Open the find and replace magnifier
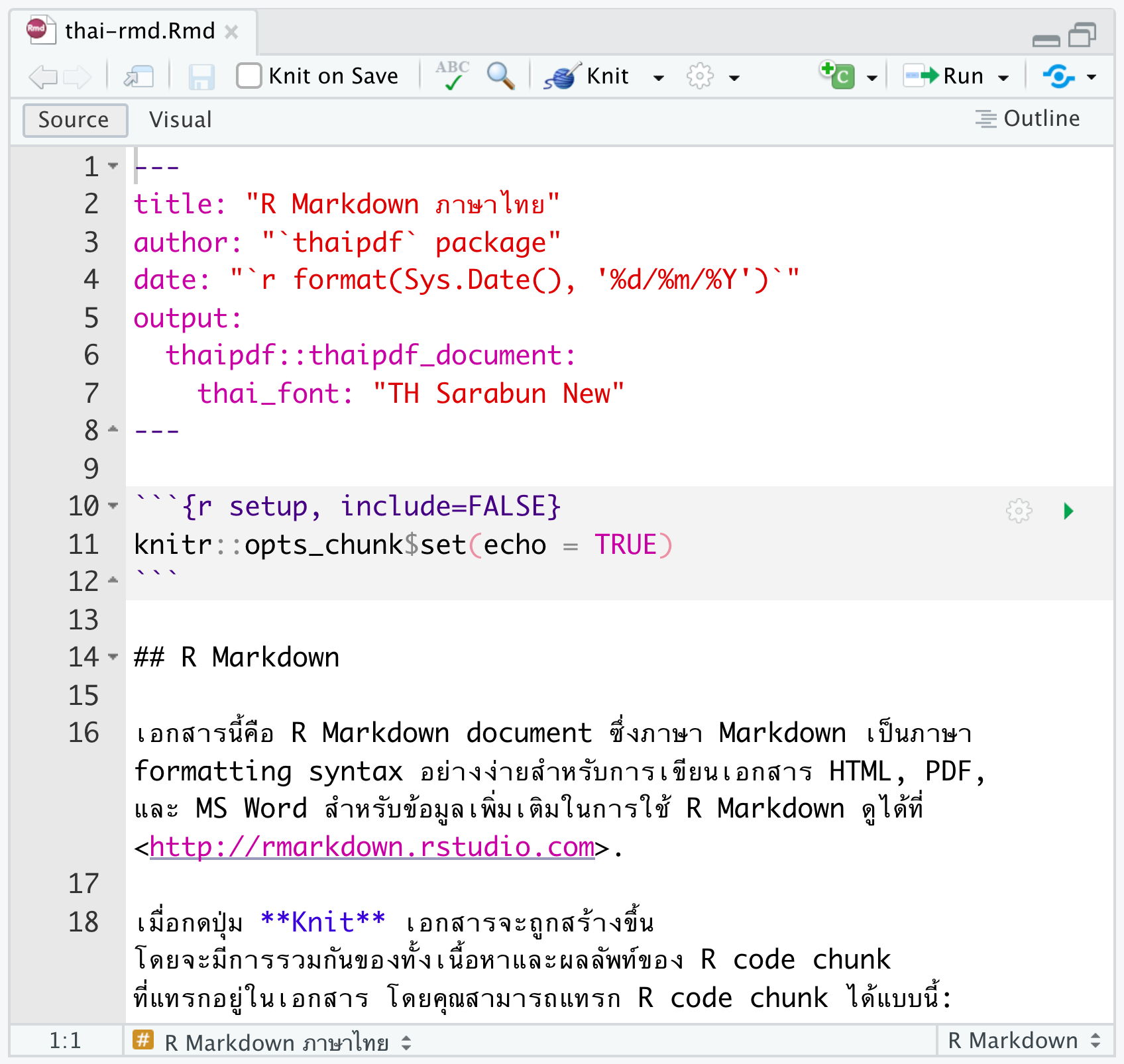 click(x=500, y=76)
